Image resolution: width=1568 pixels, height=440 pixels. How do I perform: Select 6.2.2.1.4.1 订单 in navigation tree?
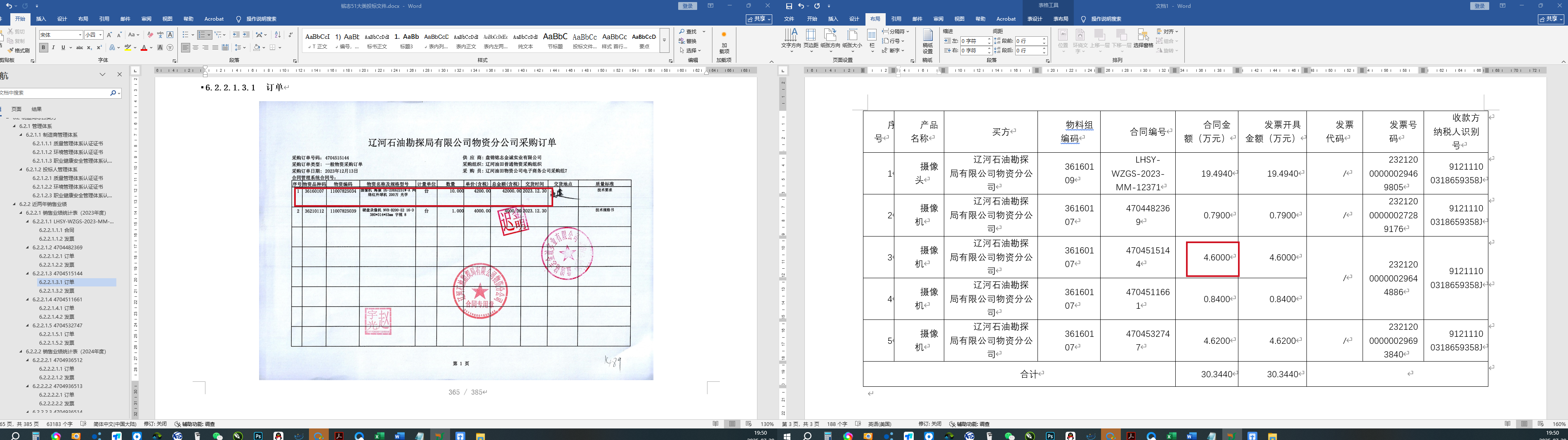57,308
